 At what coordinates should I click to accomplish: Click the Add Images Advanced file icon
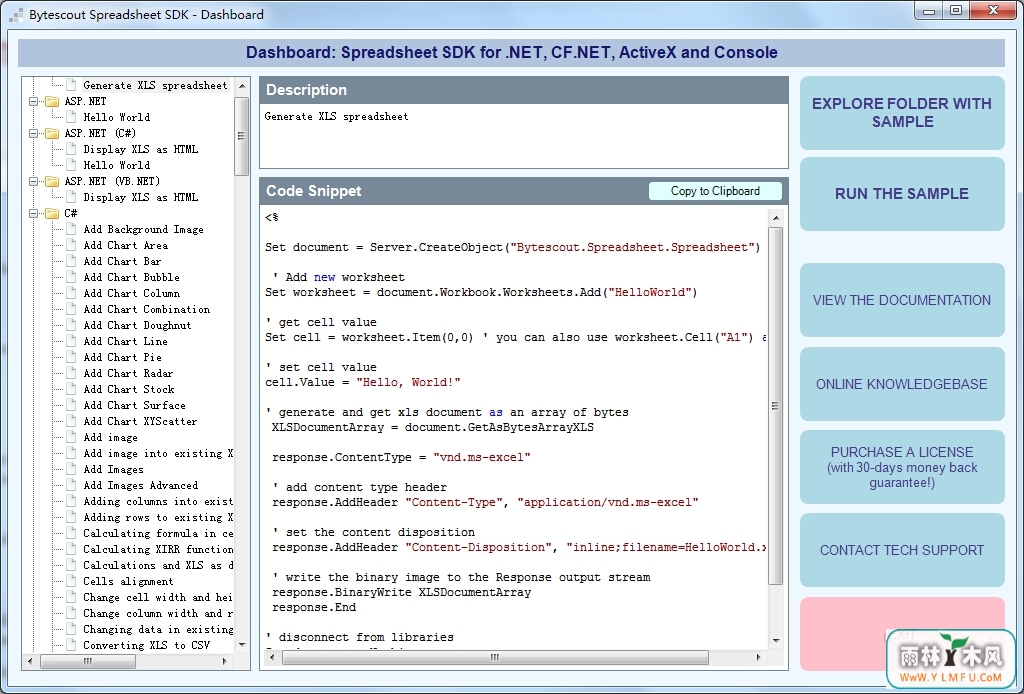tap(71, 485)
